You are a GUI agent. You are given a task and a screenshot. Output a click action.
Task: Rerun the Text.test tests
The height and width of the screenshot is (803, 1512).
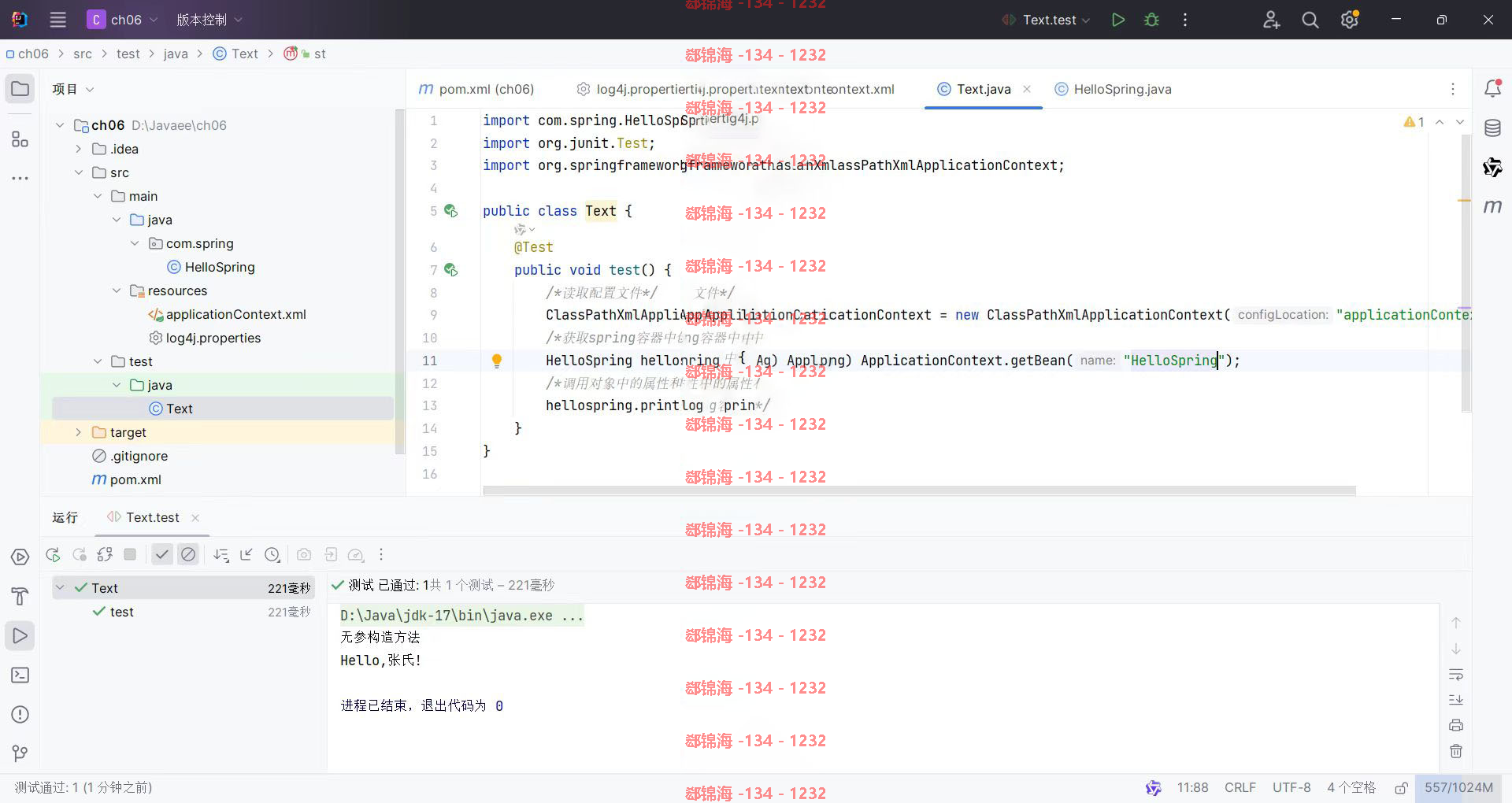(x=53, y=555)
